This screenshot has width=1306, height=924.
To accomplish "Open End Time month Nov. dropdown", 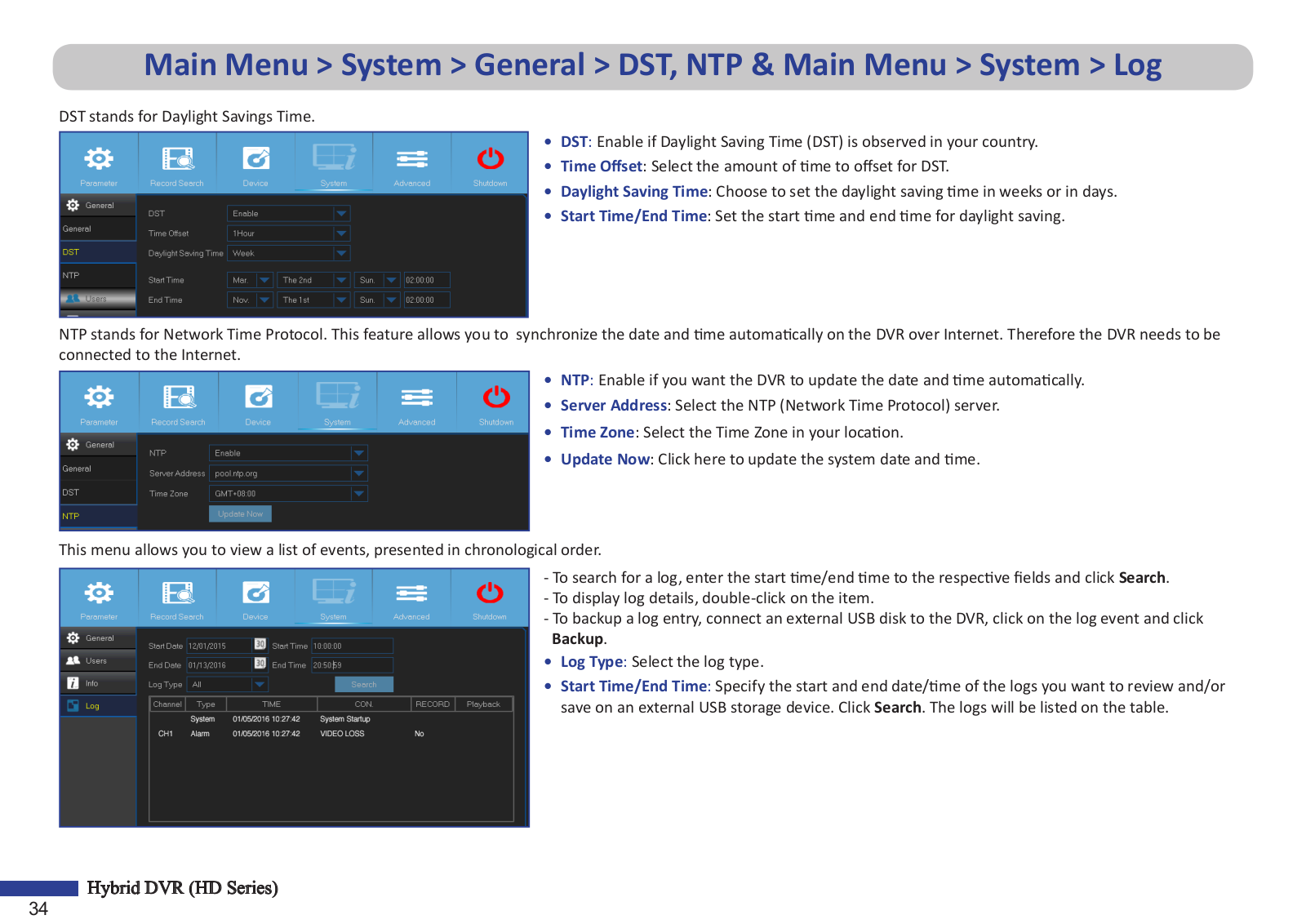I will (x=250, y=300).
